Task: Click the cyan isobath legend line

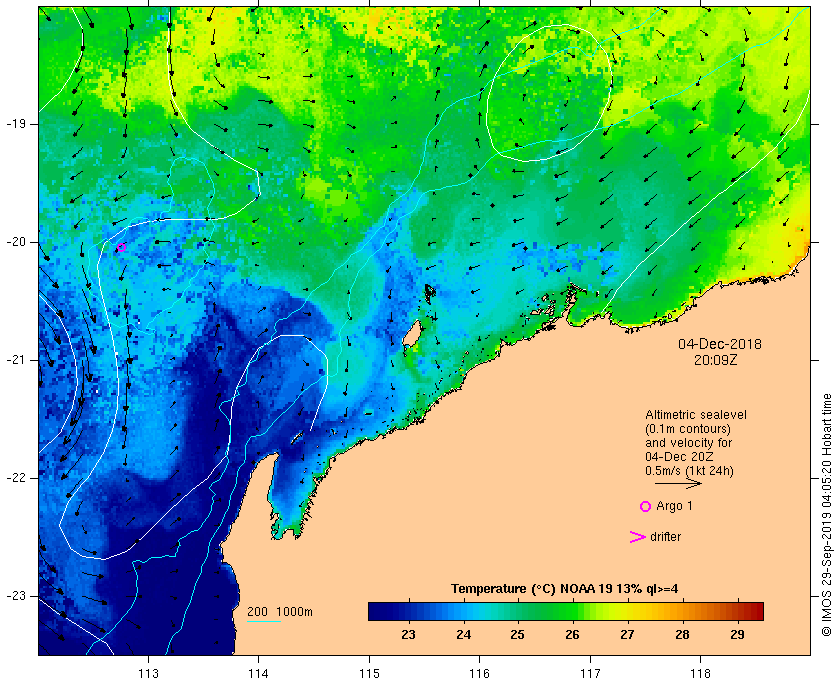Action: tap(264, 622)
